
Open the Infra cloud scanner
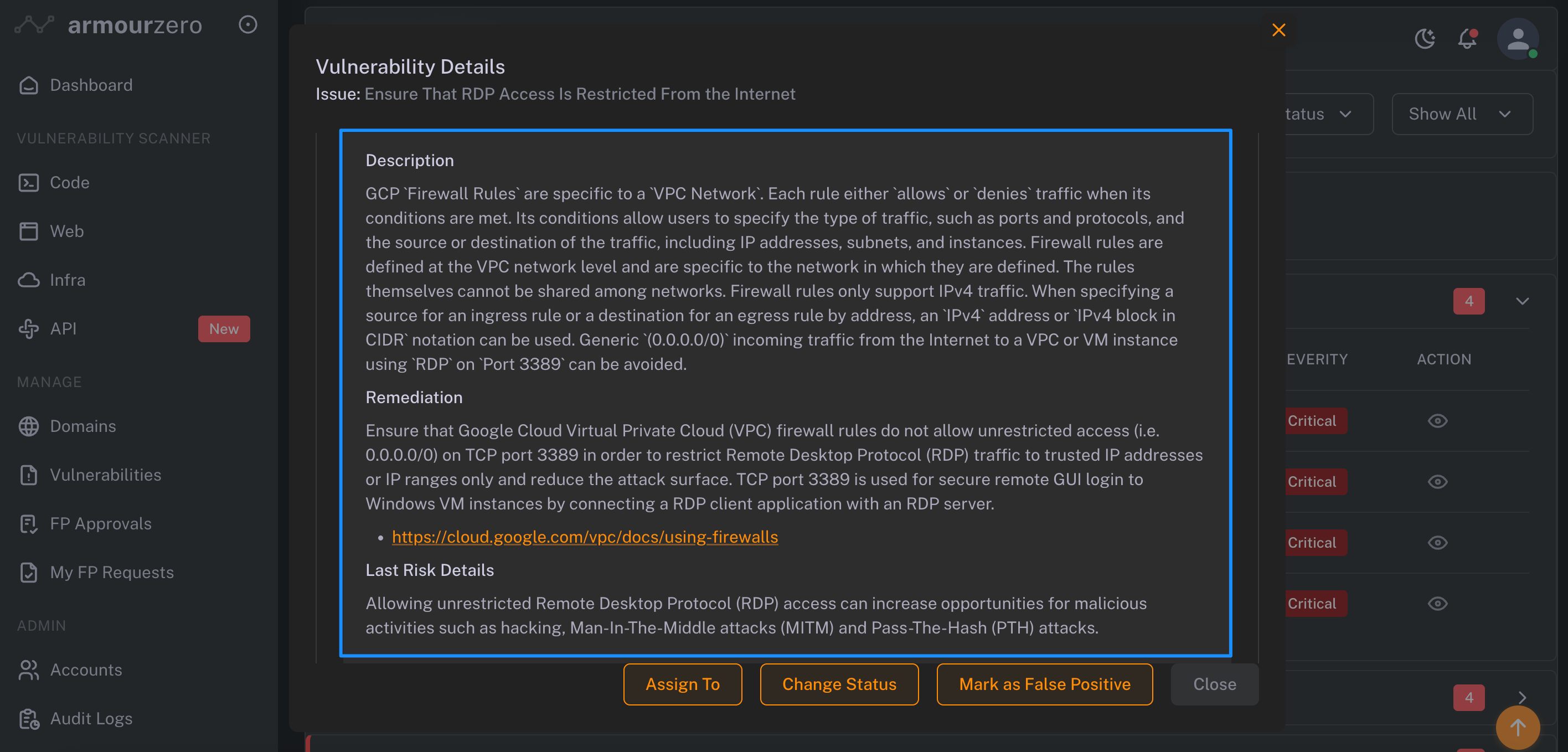pyautogui.click(x=67, y=280)
